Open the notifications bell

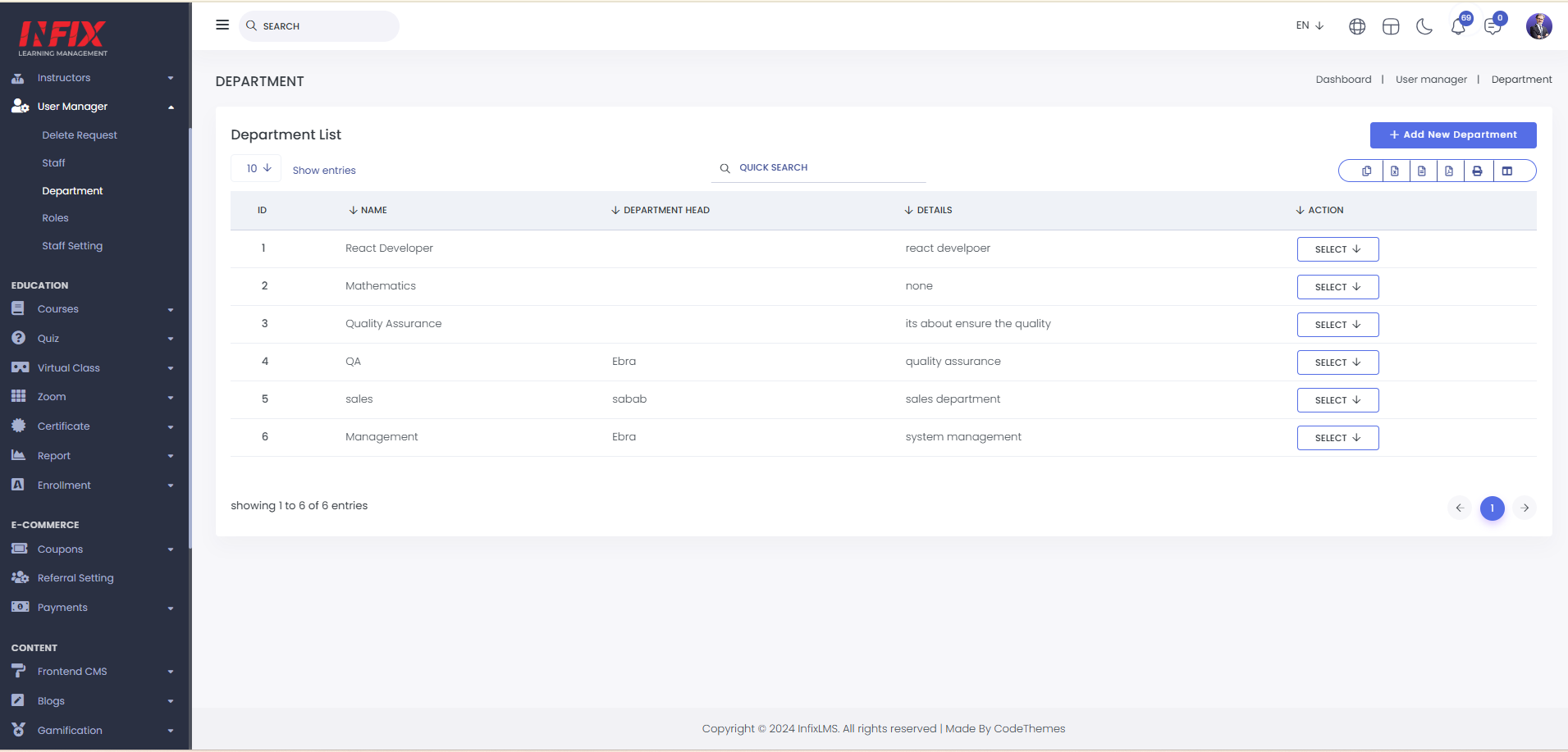click(1458, 26)
